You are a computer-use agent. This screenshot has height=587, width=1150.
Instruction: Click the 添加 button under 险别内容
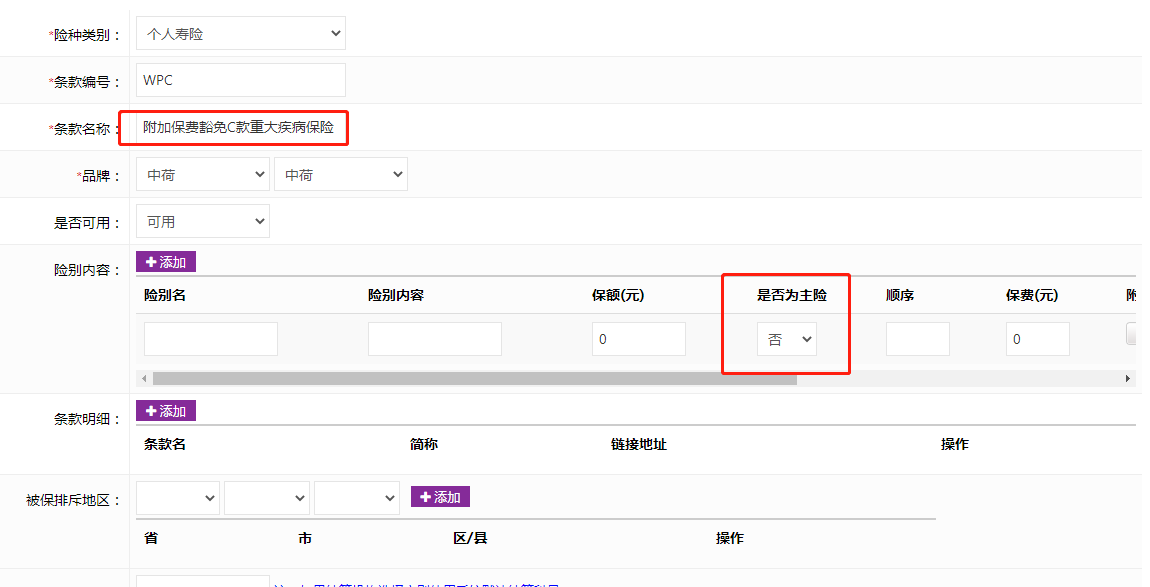pyautogui.click(x=166, y=262)
